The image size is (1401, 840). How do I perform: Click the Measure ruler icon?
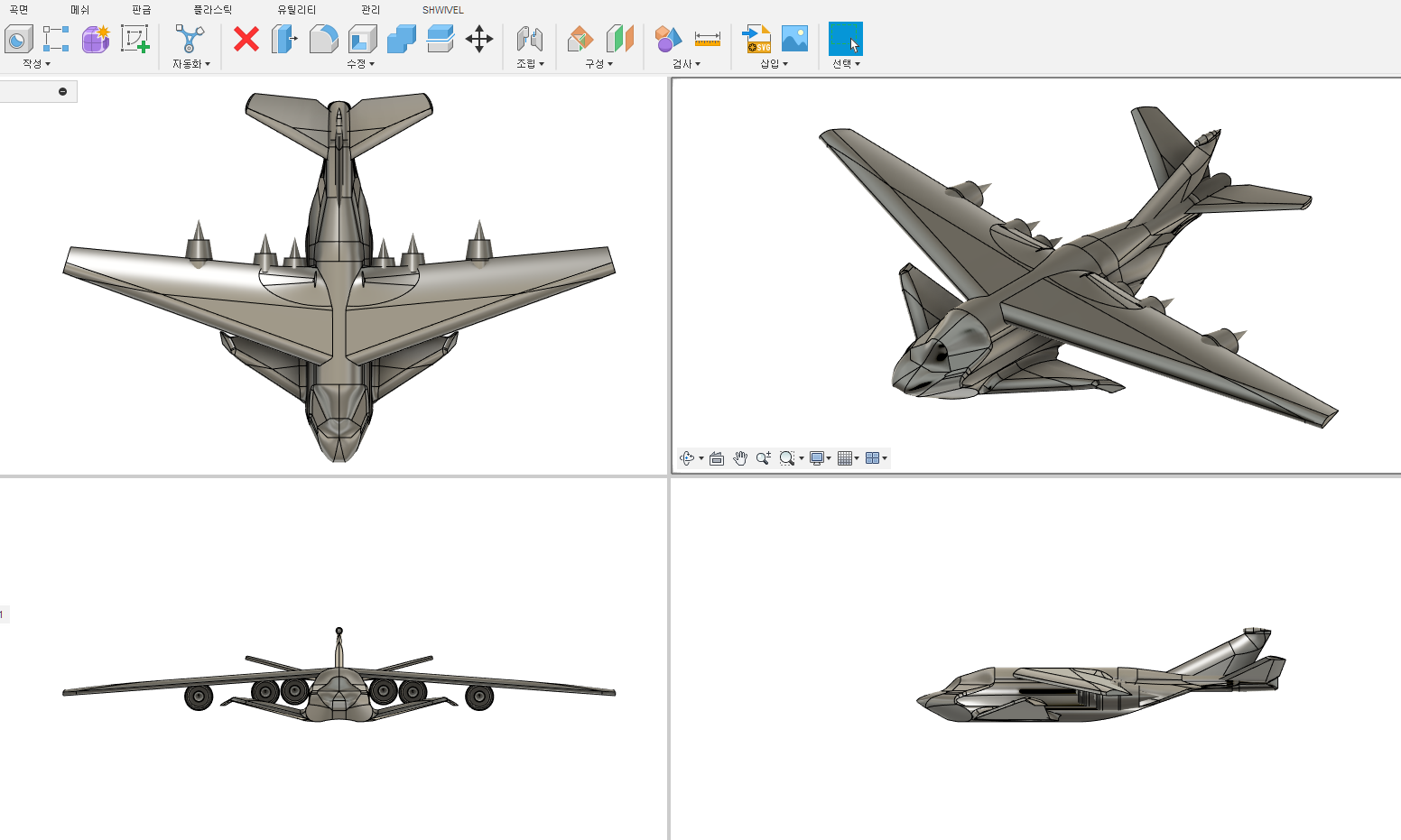707,39
